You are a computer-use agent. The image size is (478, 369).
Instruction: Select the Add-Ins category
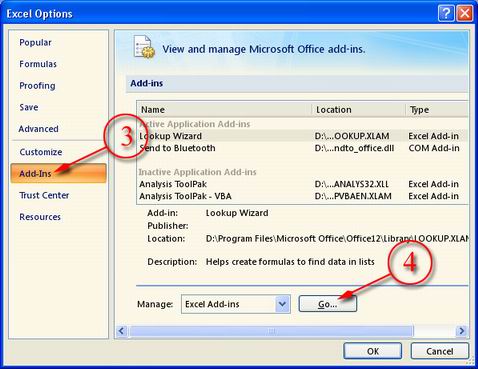pyautogui.click(x=58, y=173)
